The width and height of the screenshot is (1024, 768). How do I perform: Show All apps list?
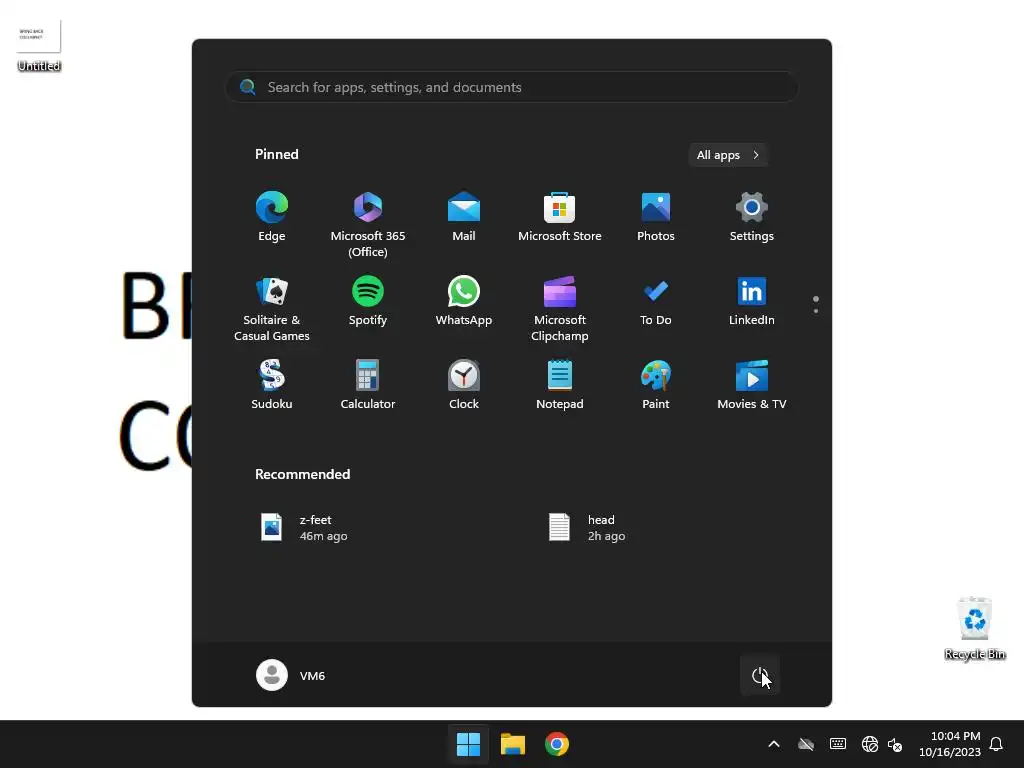pyautogui.click(x=728, y=155)
